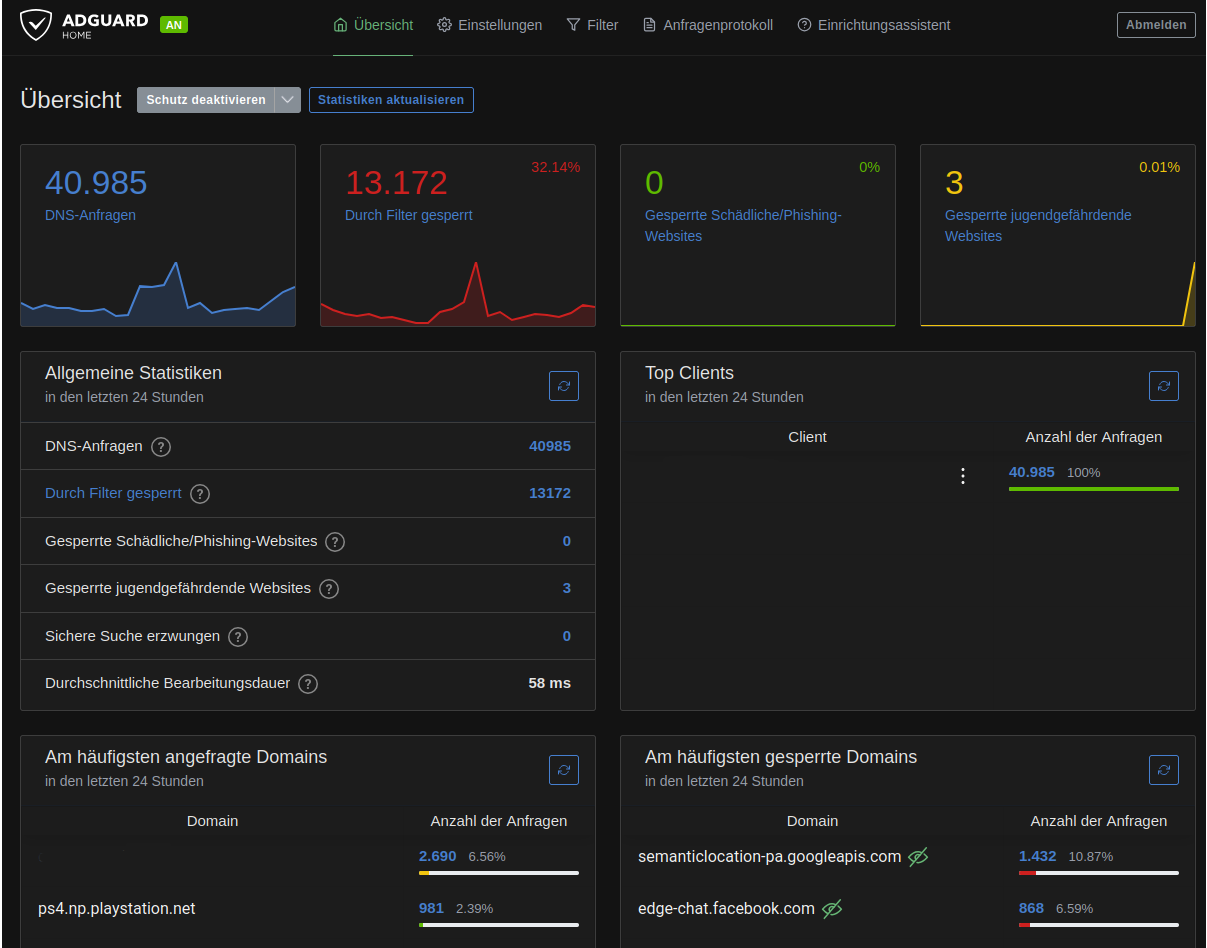This screenshot has width=1207, height=948.
Task: Refresh the häufigsten angefragte Domains panel
Action: (563, 770)
